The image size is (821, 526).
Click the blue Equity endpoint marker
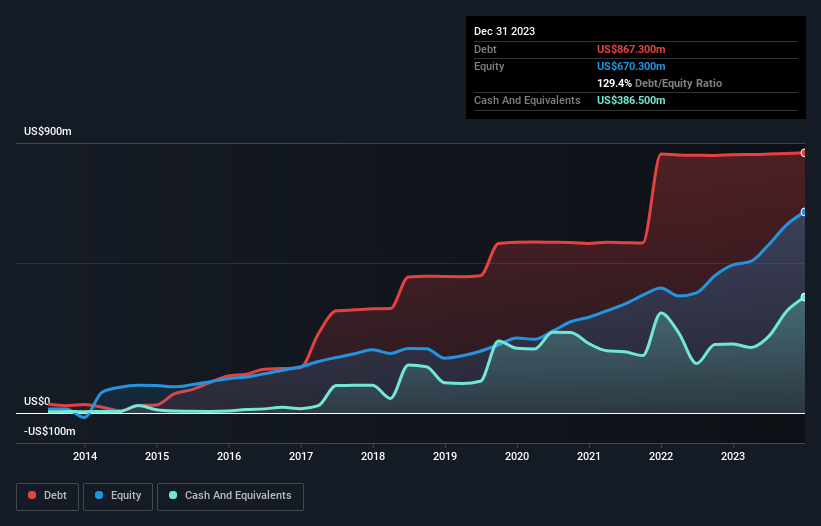pos(804,212)
